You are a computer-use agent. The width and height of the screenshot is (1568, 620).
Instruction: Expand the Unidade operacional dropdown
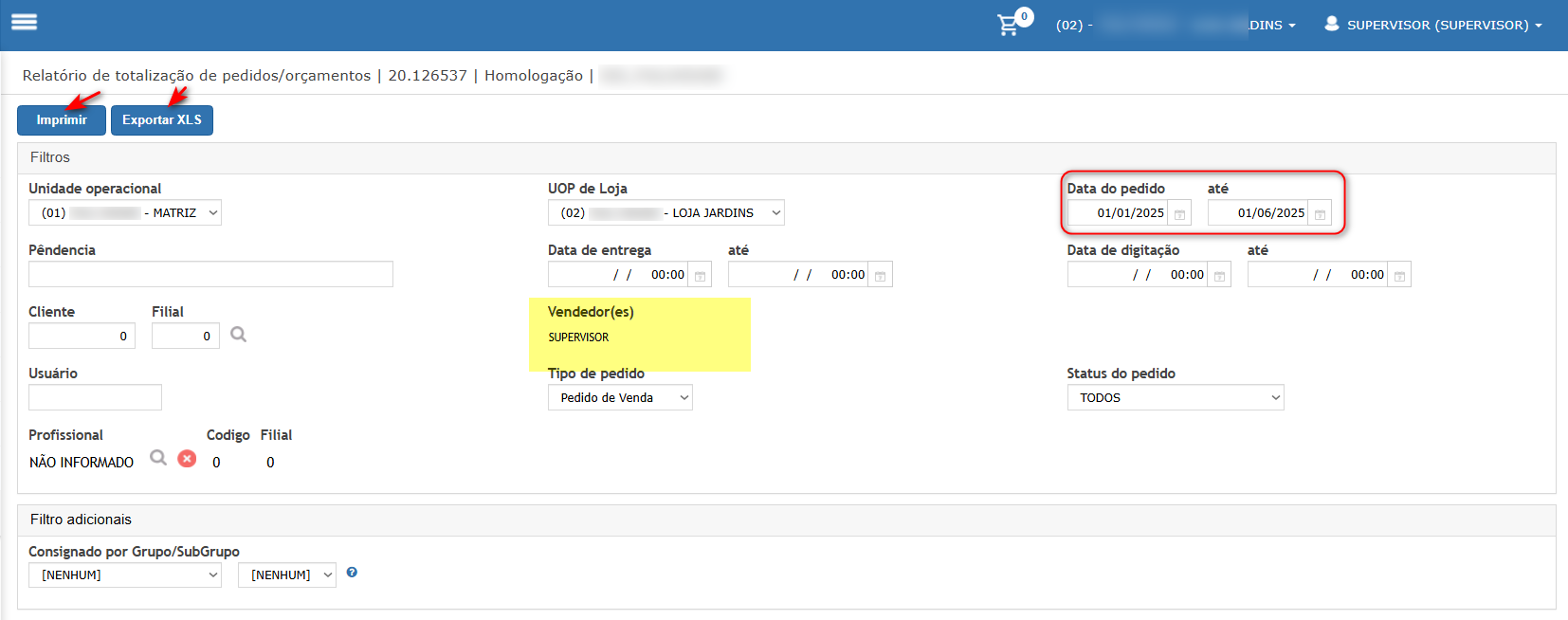tap(125, 213)
